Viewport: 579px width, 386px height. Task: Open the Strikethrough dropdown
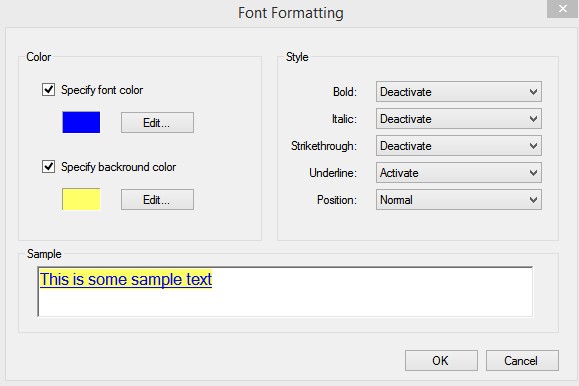point(459,146)
